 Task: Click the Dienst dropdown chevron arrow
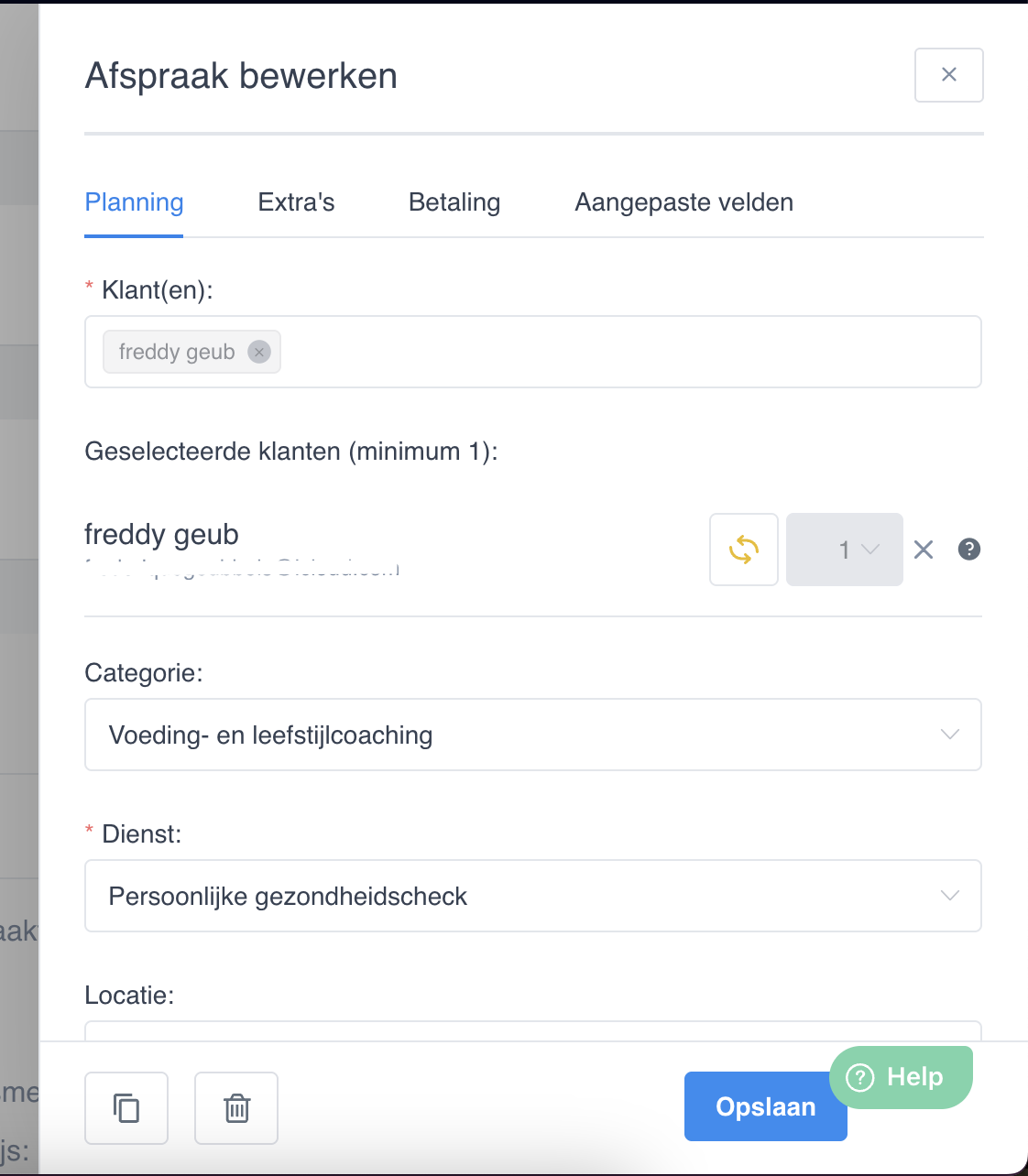click(x=950, y=896)
